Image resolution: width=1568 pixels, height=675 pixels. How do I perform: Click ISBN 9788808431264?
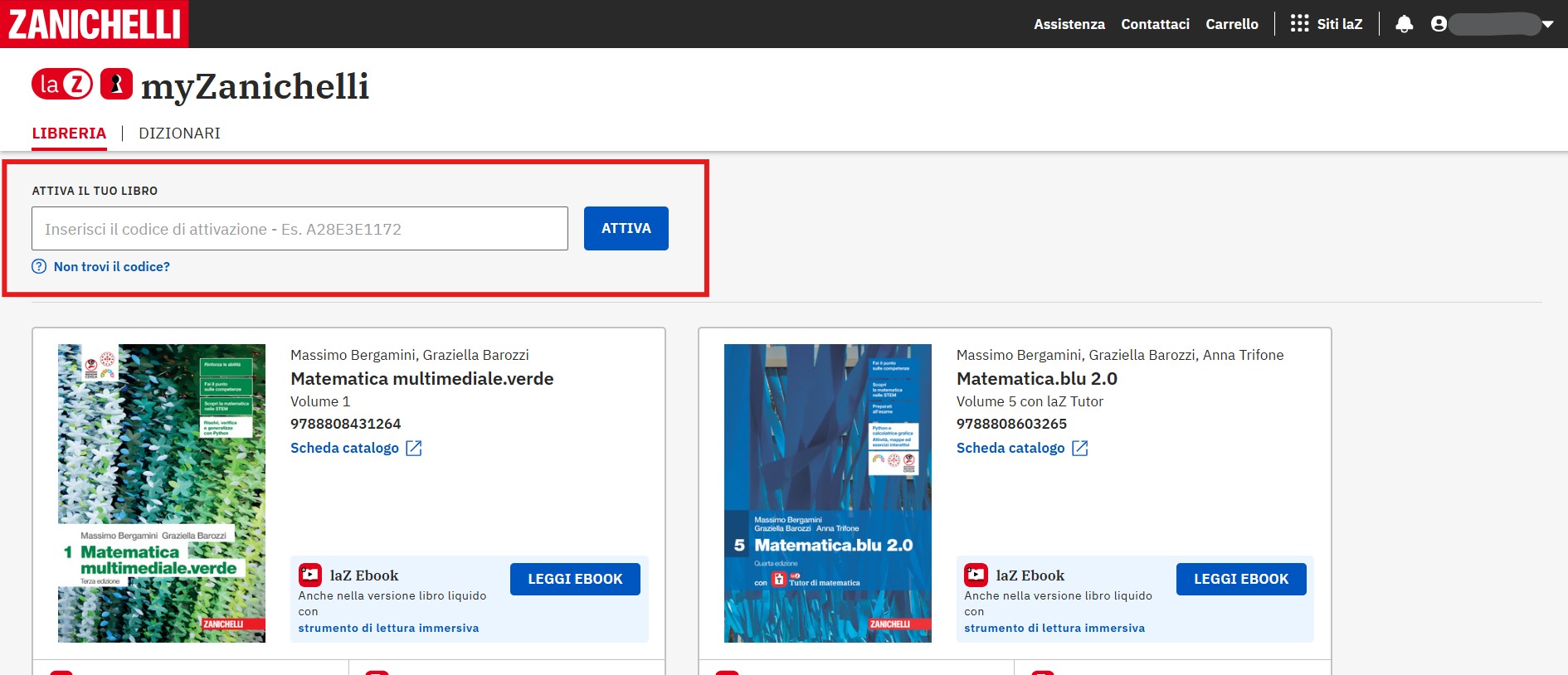tap(345, 424)
